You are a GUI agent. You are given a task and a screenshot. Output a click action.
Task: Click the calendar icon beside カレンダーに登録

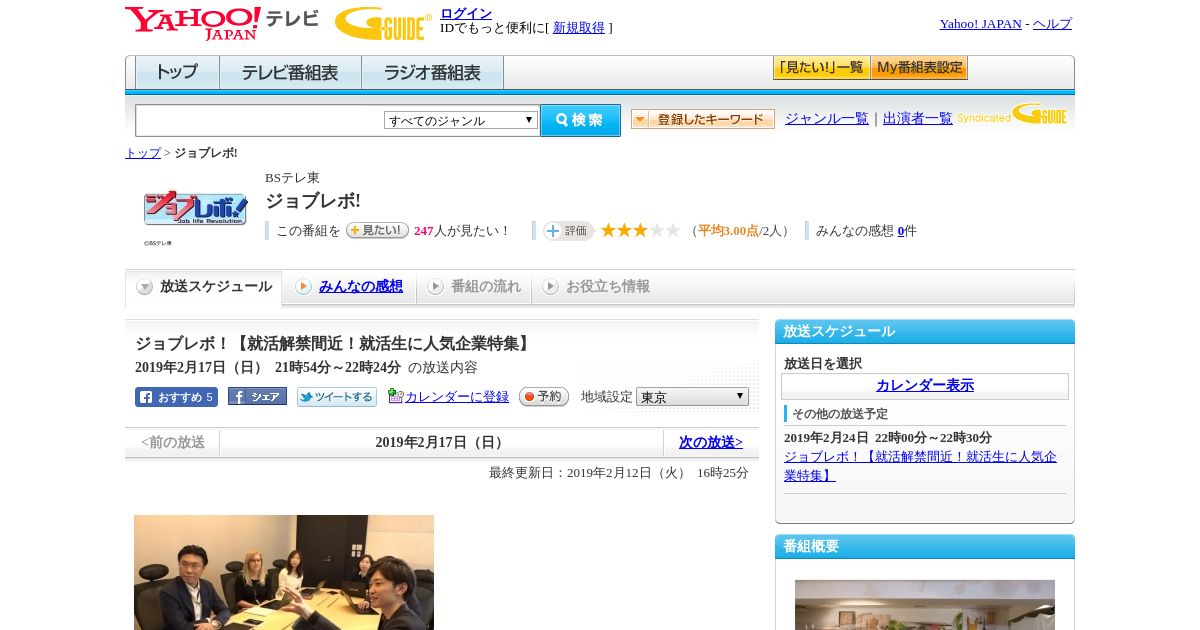[395, 396]
